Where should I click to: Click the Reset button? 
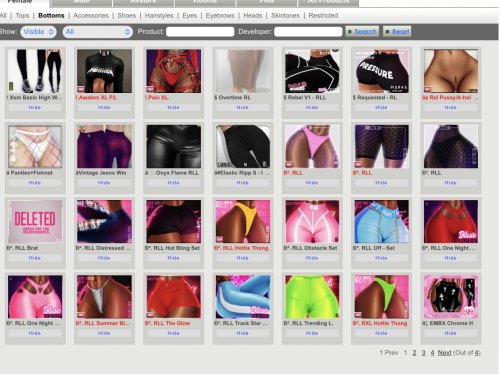(397, 32)
